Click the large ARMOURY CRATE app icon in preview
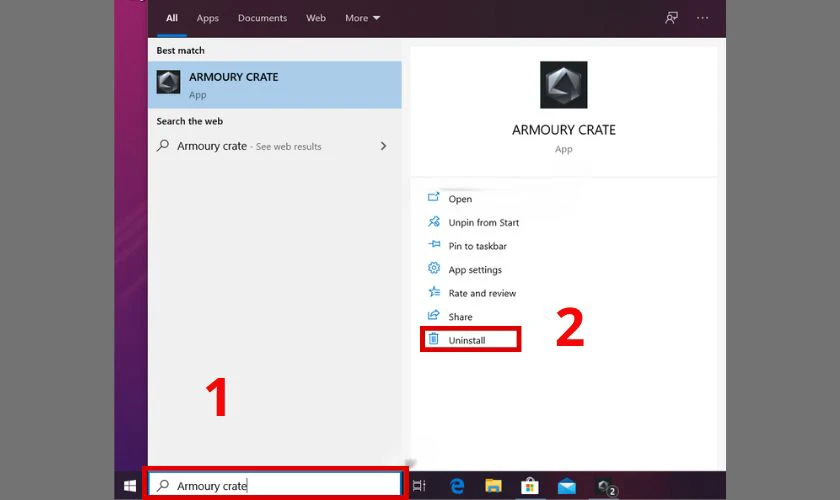840x500 pixels. point(564,85)
